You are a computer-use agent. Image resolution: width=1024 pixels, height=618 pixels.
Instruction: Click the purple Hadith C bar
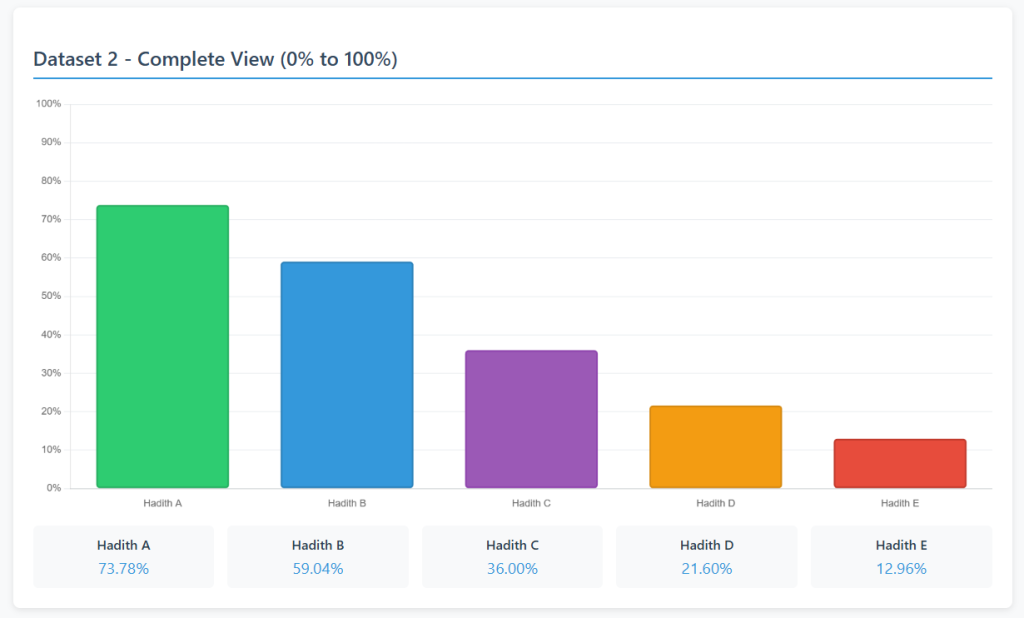[x=531, y=419]
